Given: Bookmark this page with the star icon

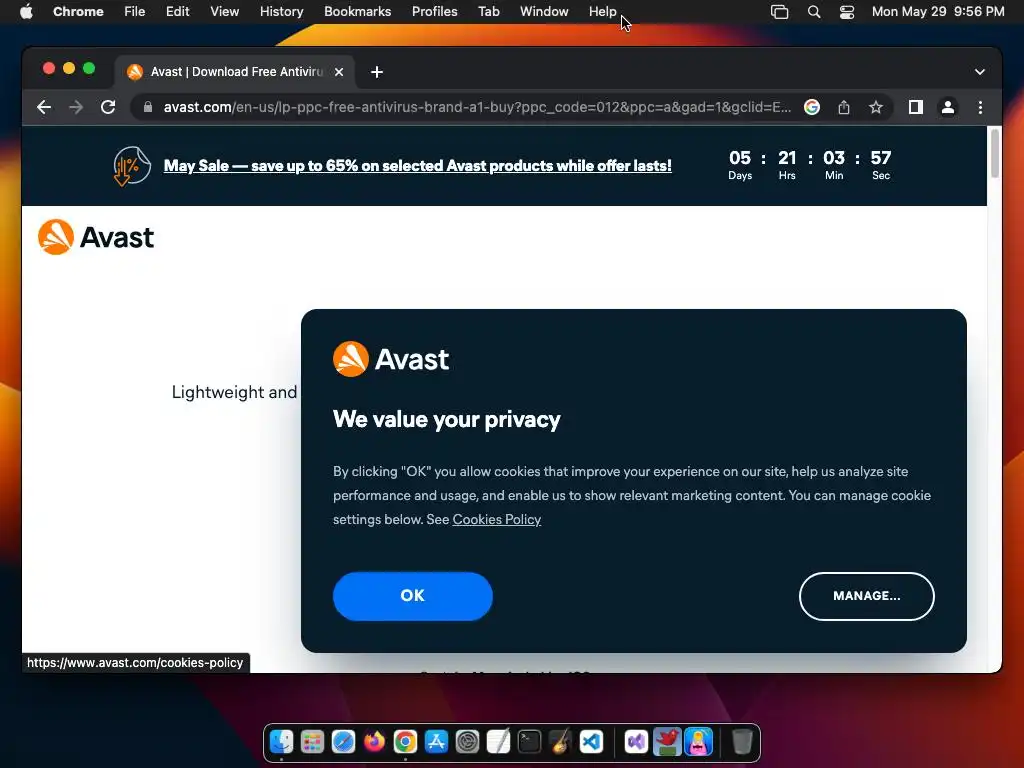Looking at the screenshot, I should 876,107.
